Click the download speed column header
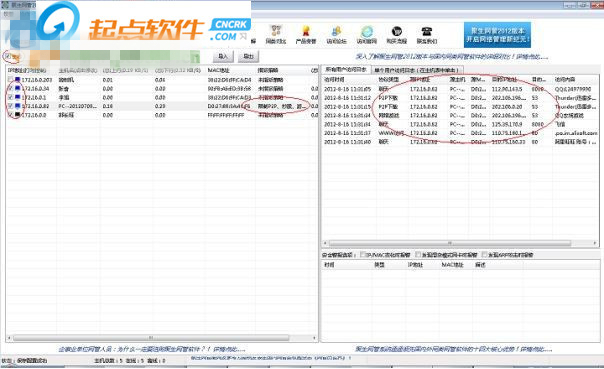Image resolution: width=604 pixels, height=369 pixels. pos(179,70)
